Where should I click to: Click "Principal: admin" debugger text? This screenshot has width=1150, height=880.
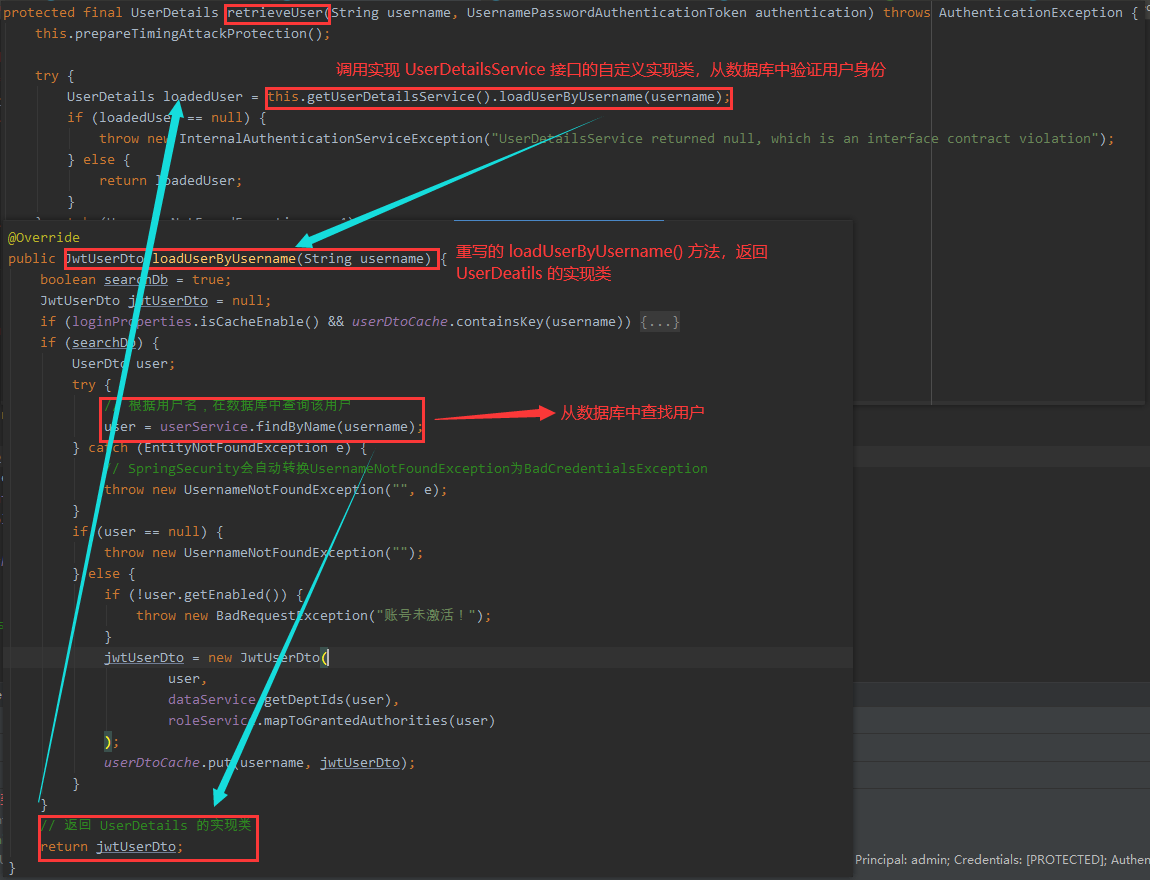tap(901, 859)
